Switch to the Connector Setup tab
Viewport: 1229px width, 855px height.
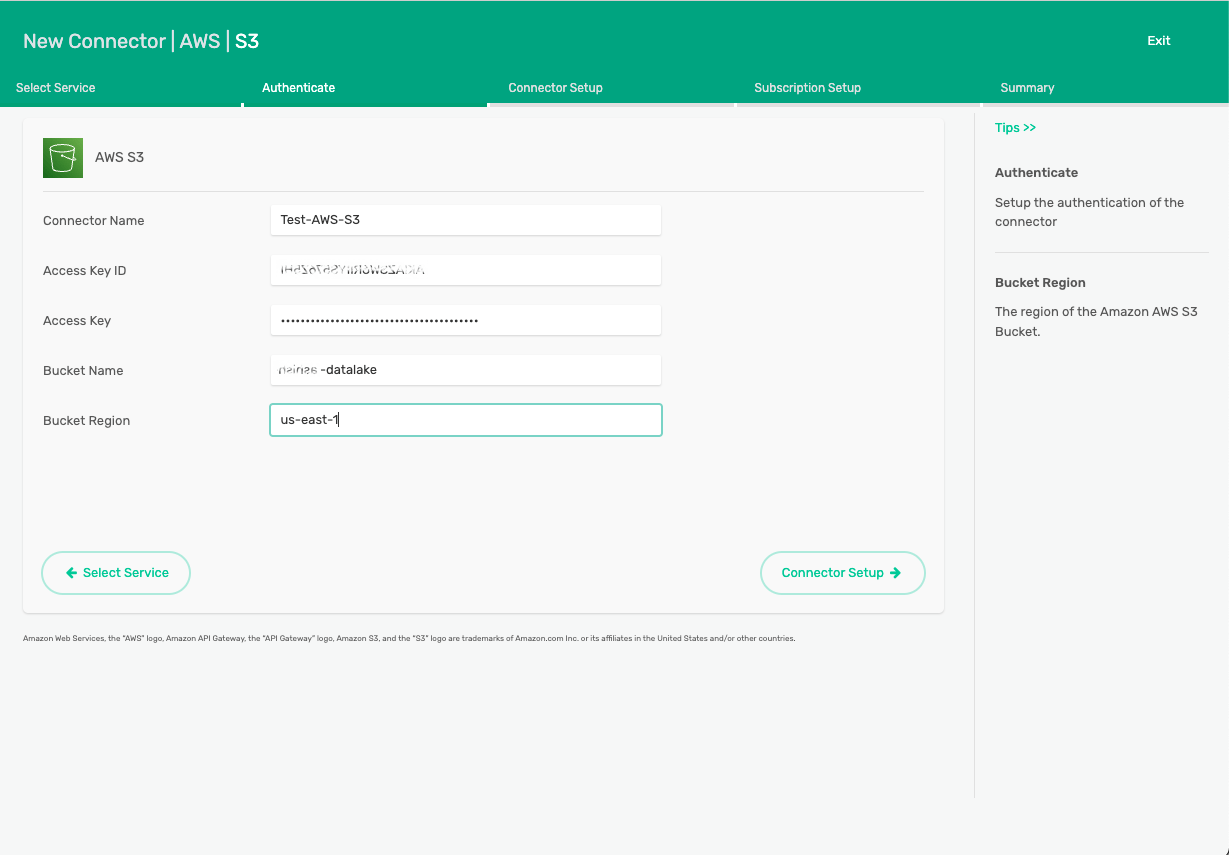point(555,88)
